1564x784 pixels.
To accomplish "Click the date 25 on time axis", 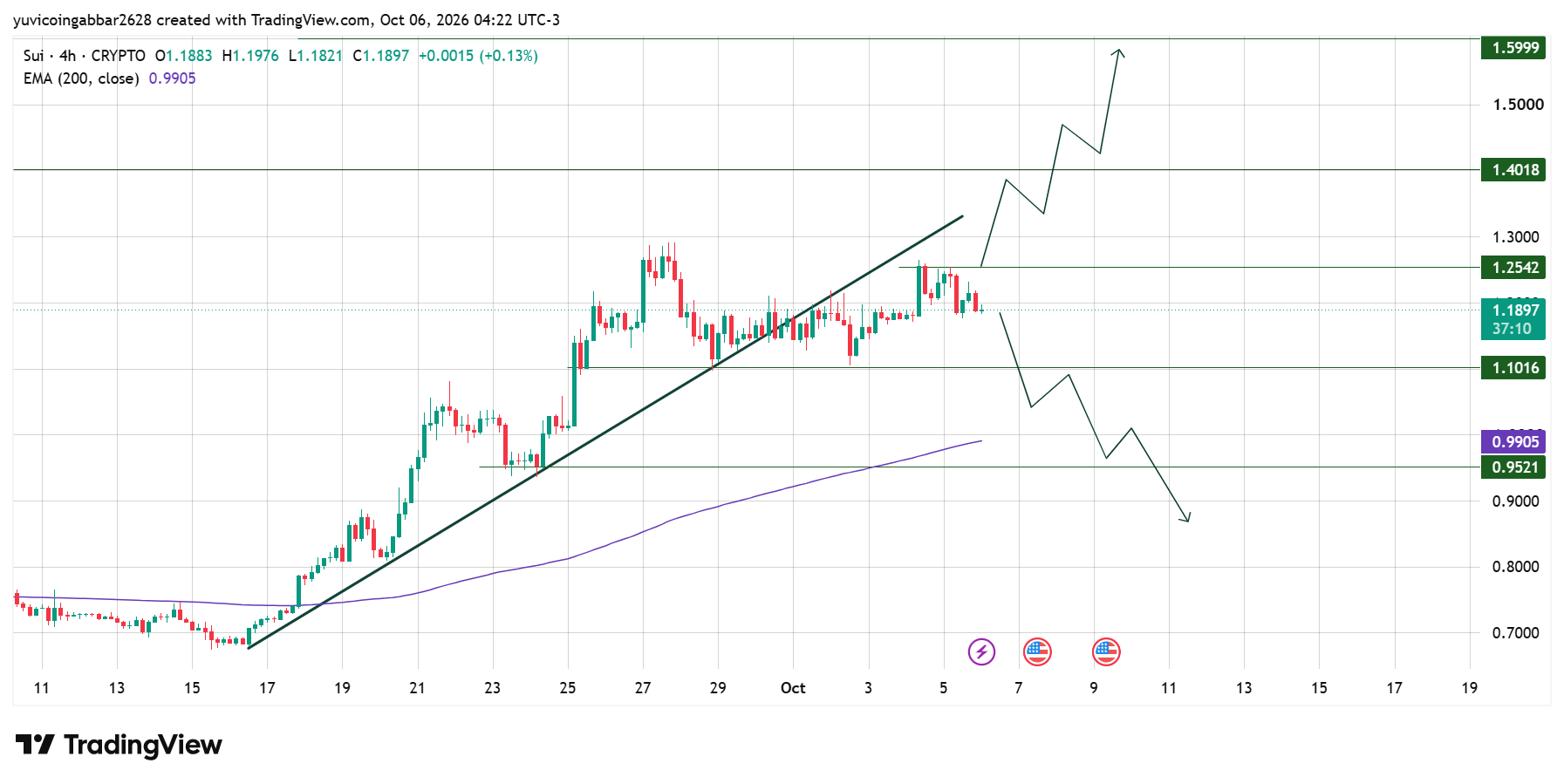I will pyautogui.click(x=568, y=688).
